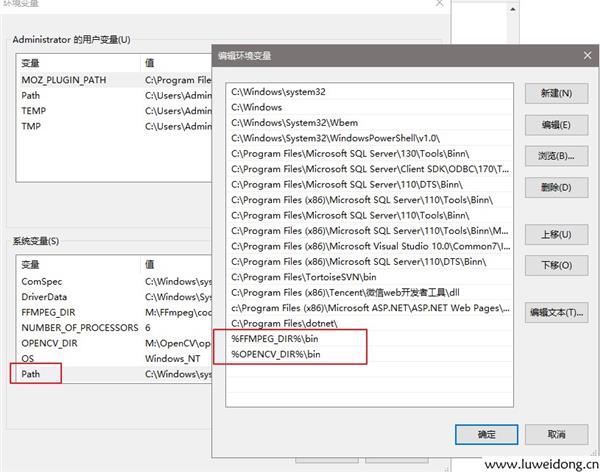
Task: Select Path in the system variables list
Action: click(x=35, y=374)
